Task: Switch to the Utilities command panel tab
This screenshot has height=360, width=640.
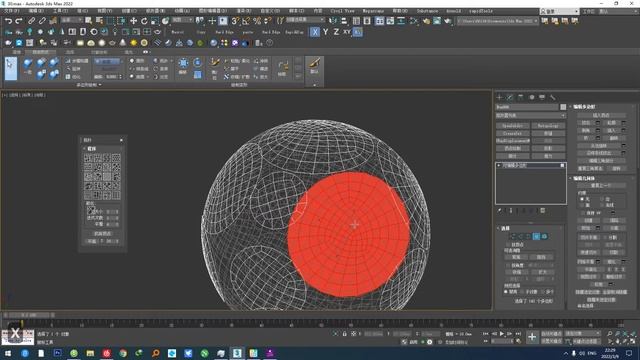Action: (x=553, y=97)
